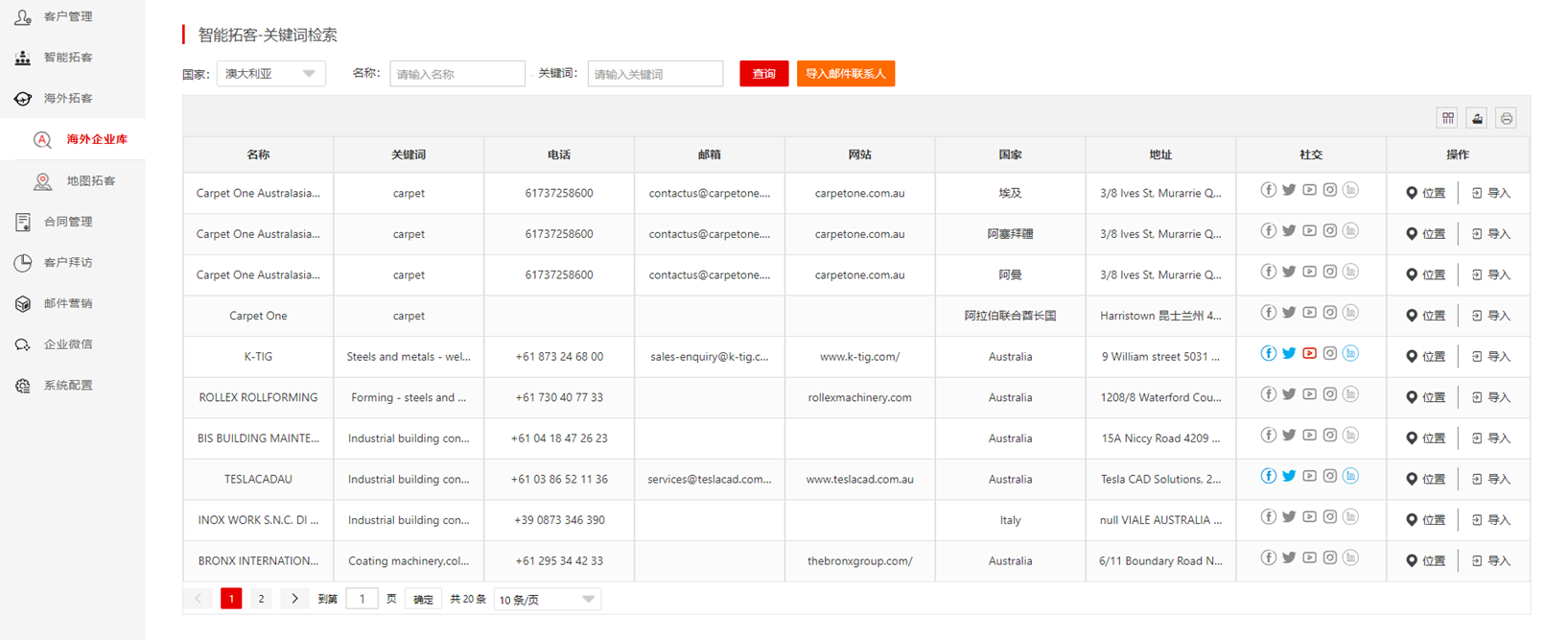Click 确定 page jump button
The image size is (1568, 640).
click(x=423, y=600)
